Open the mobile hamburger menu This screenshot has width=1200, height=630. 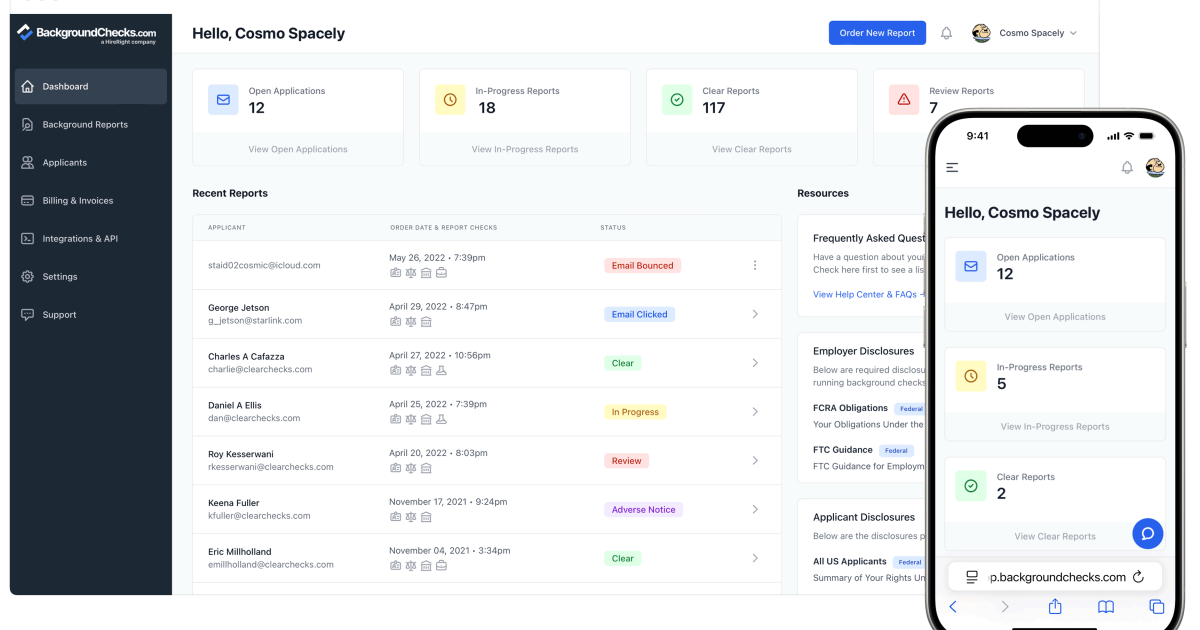tap(952, 168)
